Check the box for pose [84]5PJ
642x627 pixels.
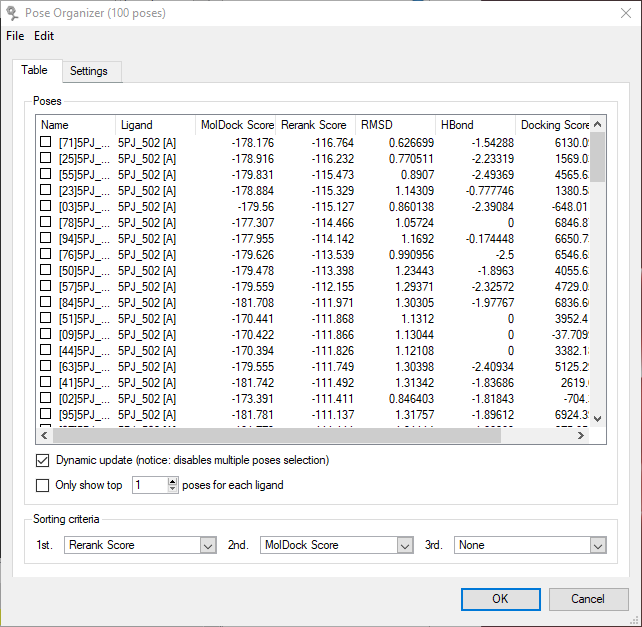tap(45, 302)
